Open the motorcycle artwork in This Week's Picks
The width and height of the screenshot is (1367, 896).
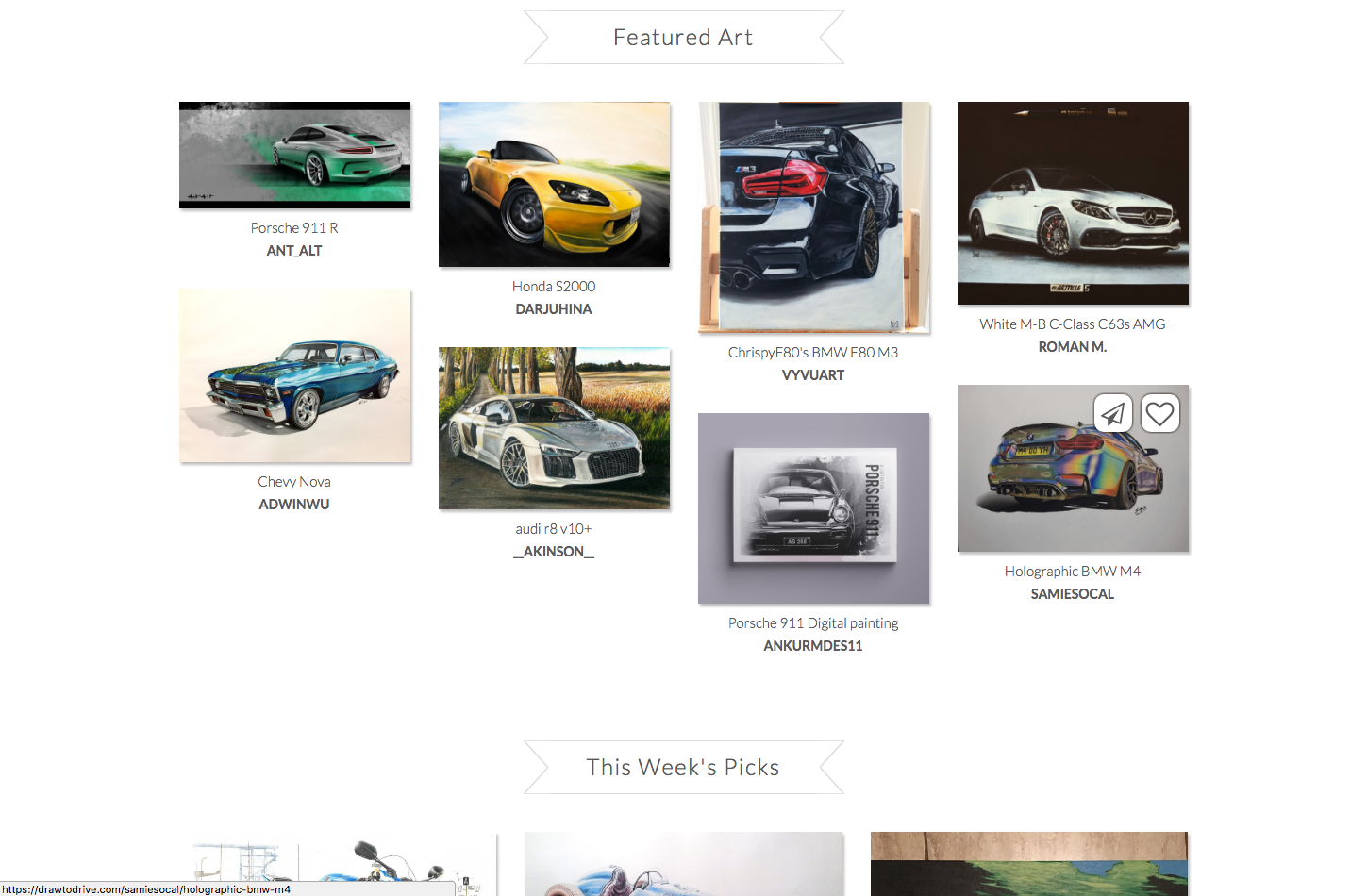pos(338,864)
